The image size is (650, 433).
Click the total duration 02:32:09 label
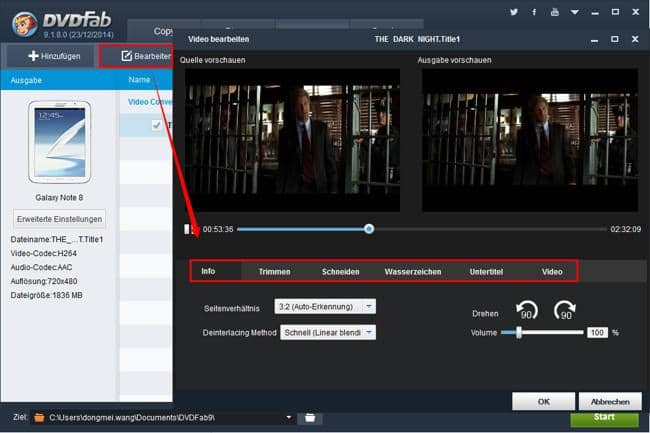(625, 229)
